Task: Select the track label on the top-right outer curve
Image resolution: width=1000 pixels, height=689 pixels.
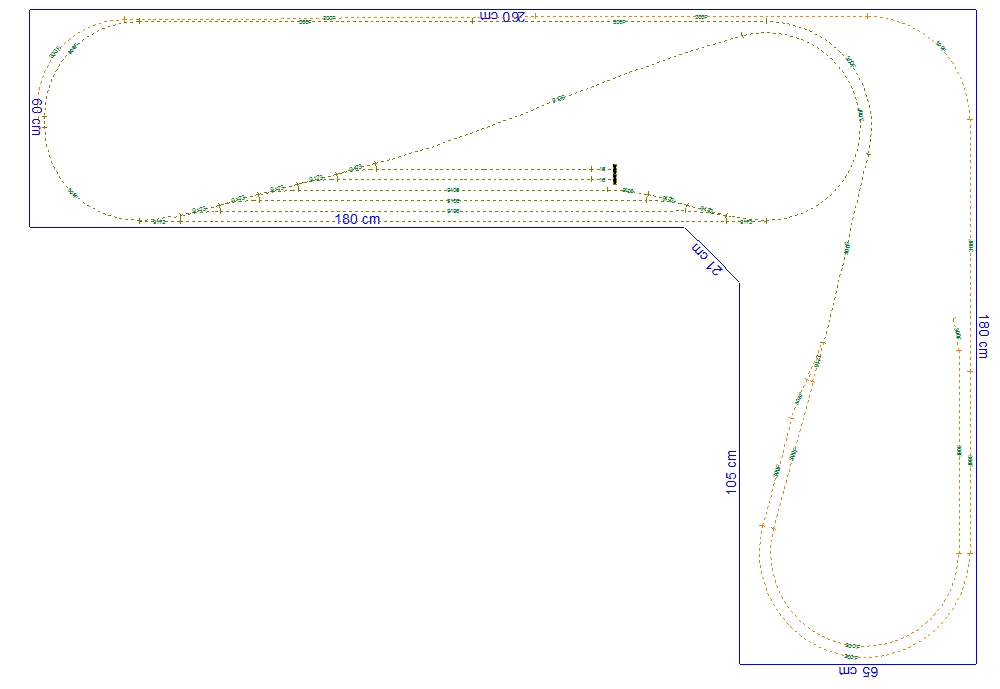Action: coord(941,46)
